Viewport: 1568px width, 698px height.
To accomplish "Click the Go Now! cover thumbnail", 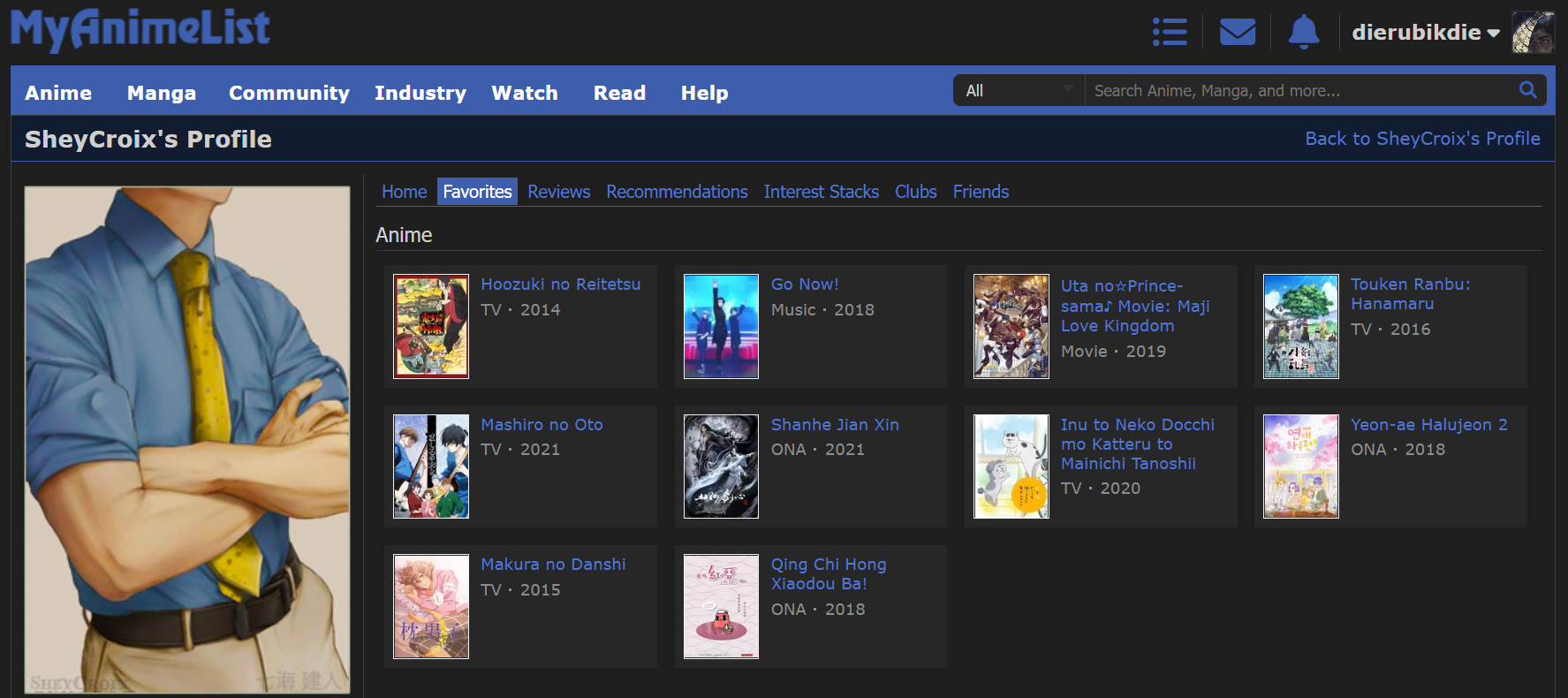I will (x=721, y=326).
